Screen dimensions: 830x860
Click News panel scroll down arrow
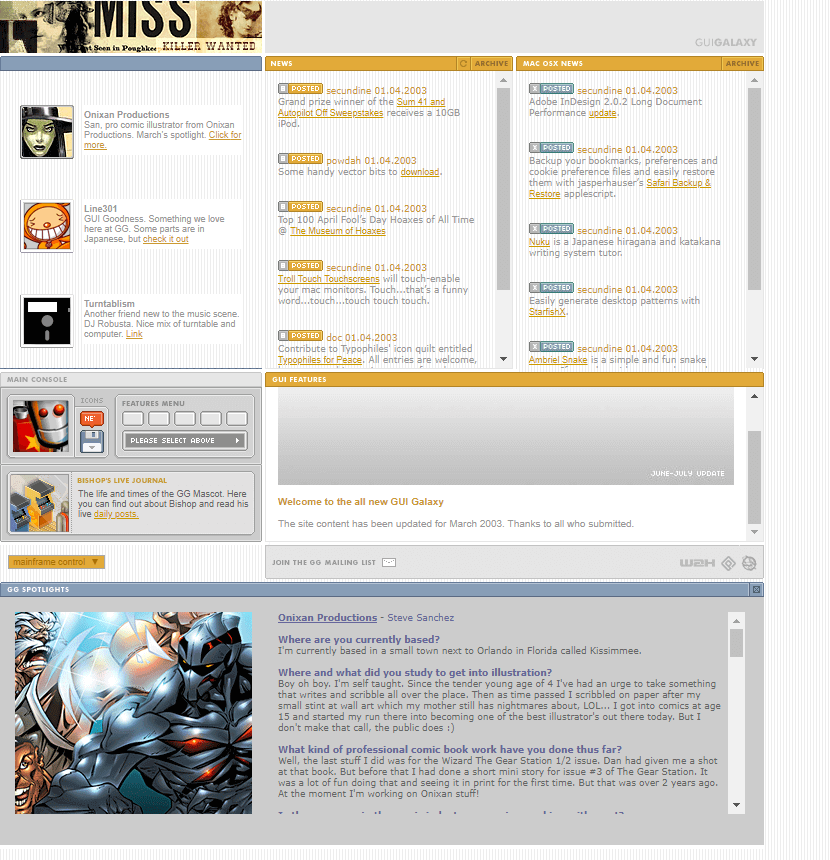[x=503, y=359]
